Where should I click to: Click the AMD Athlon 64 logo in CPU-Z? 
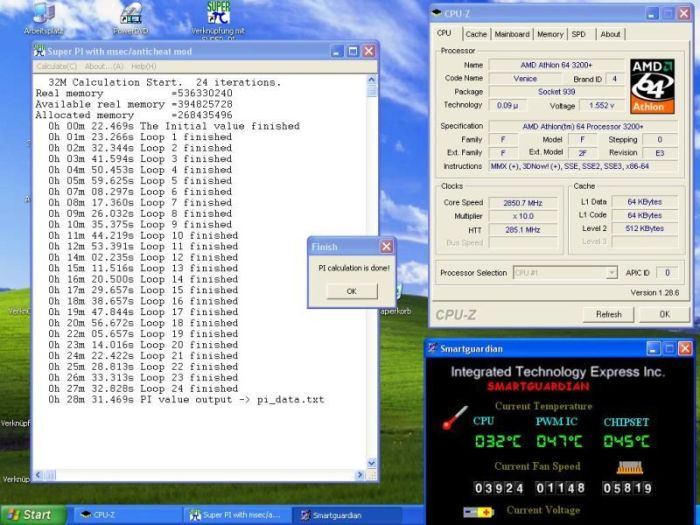pyautogui.click(x=652, y=87)
